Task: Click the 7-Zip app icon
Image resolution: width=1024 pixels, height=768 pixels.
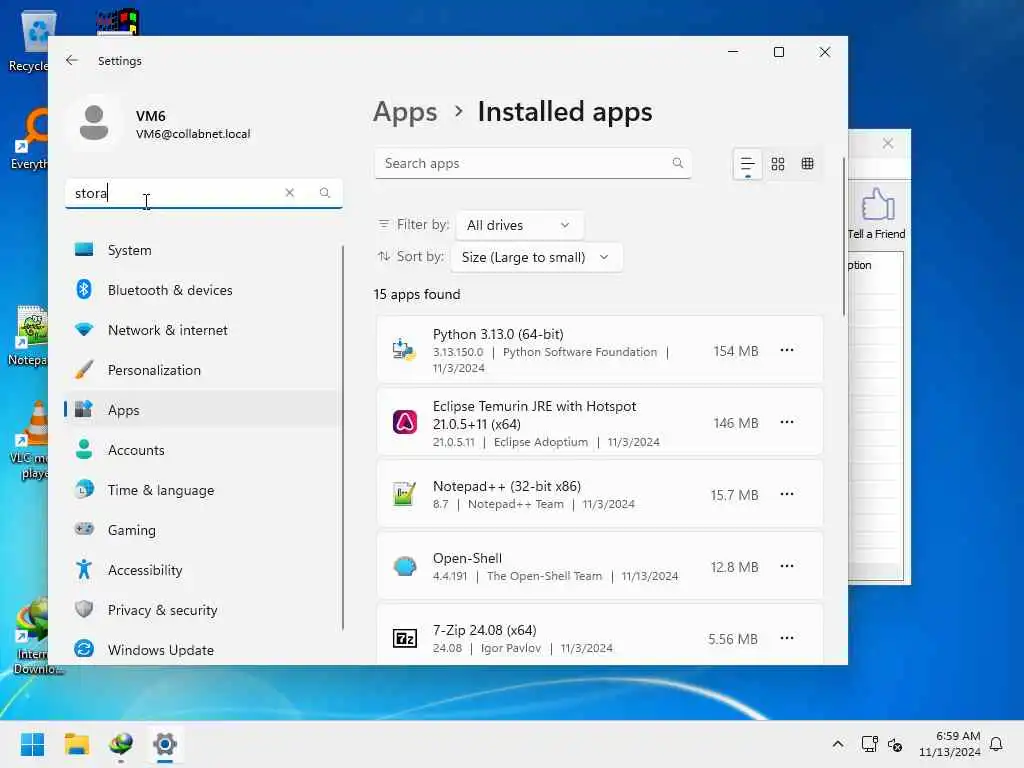Action: [404, 638]
